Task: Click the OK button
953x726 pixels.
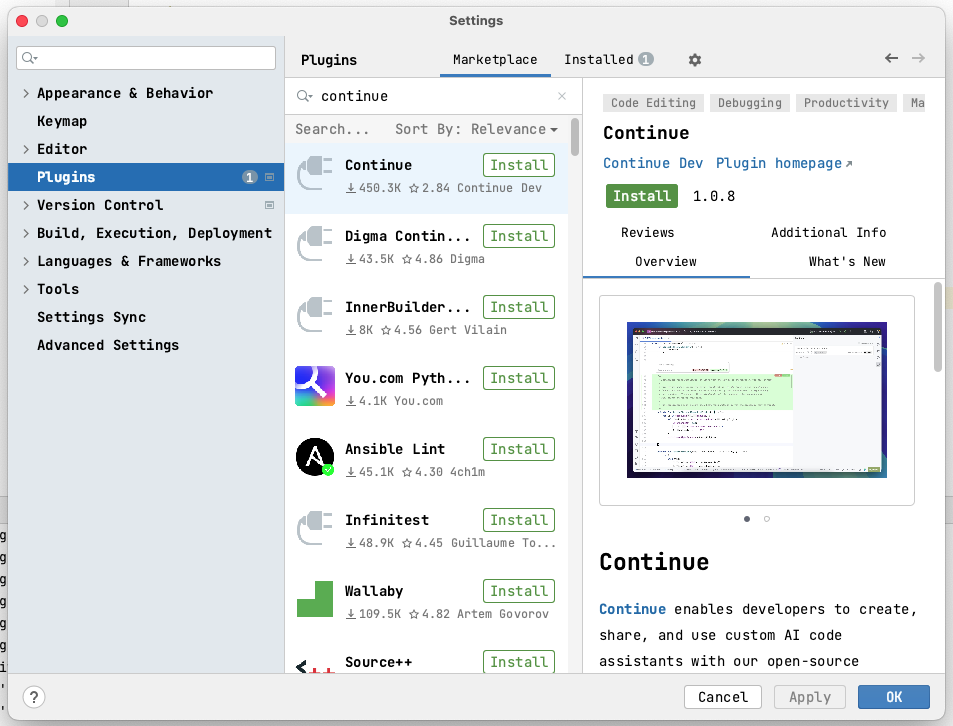Action: pyautogui.click(x=893, y=697)
